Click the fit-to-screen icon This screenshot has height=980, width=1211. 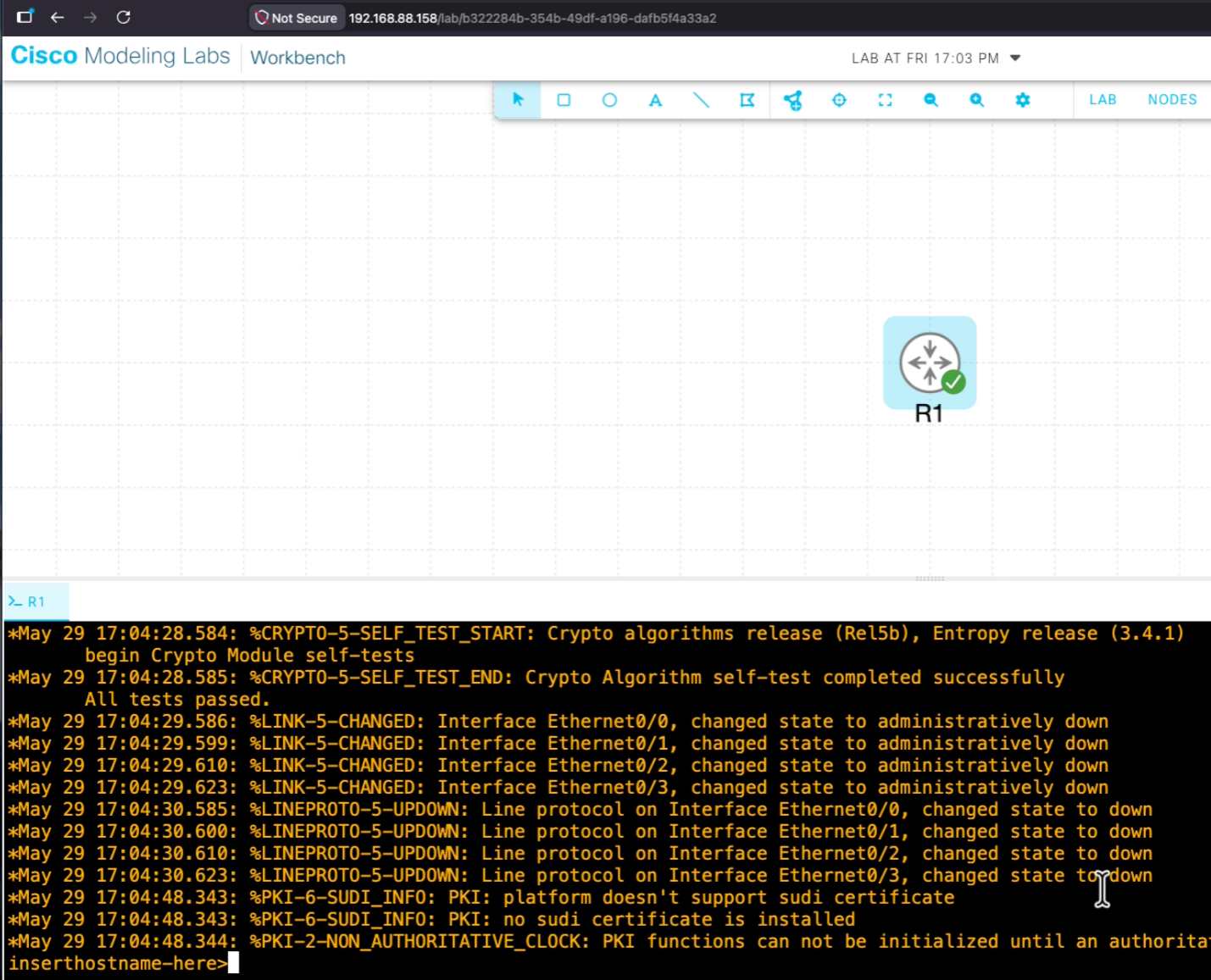tap(885, 100)
